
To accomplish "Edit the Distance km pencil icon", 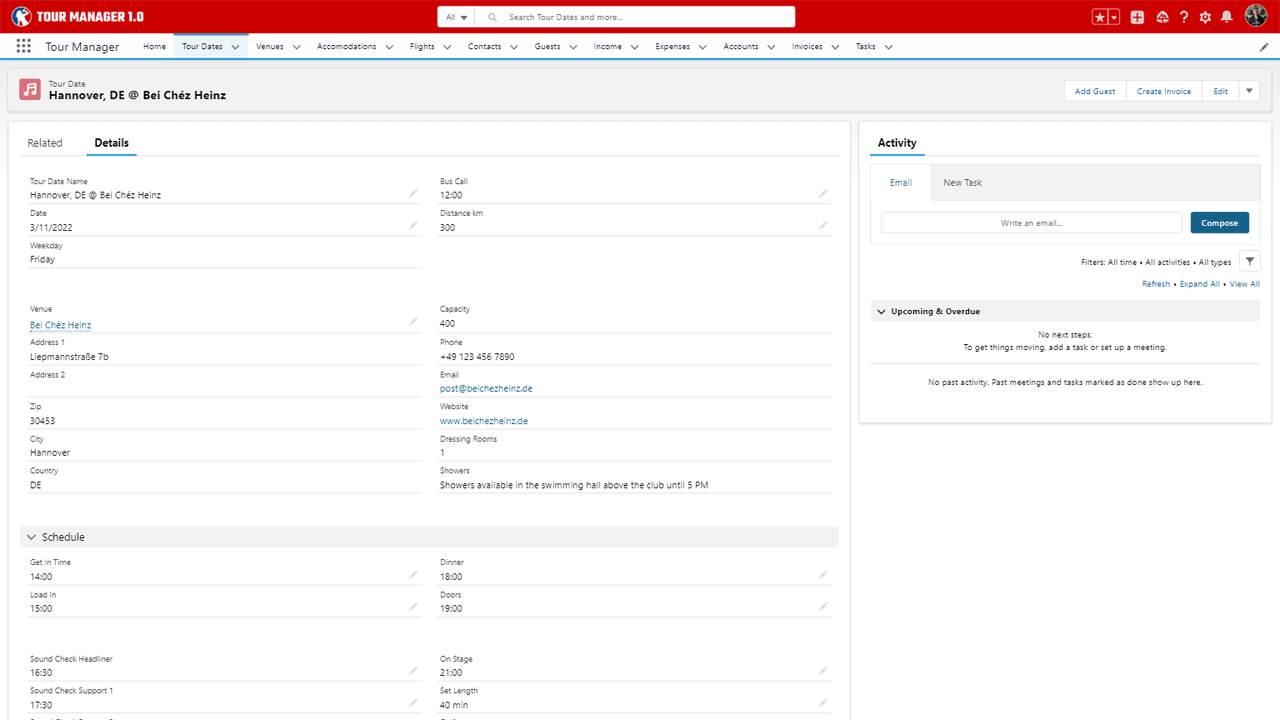I will [823, 226].
